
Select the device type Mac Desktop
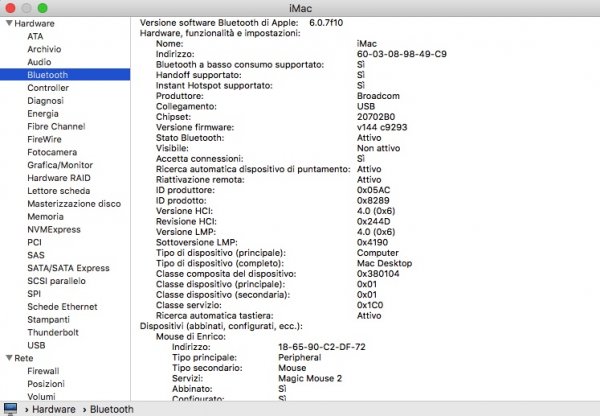pos(384,263)
